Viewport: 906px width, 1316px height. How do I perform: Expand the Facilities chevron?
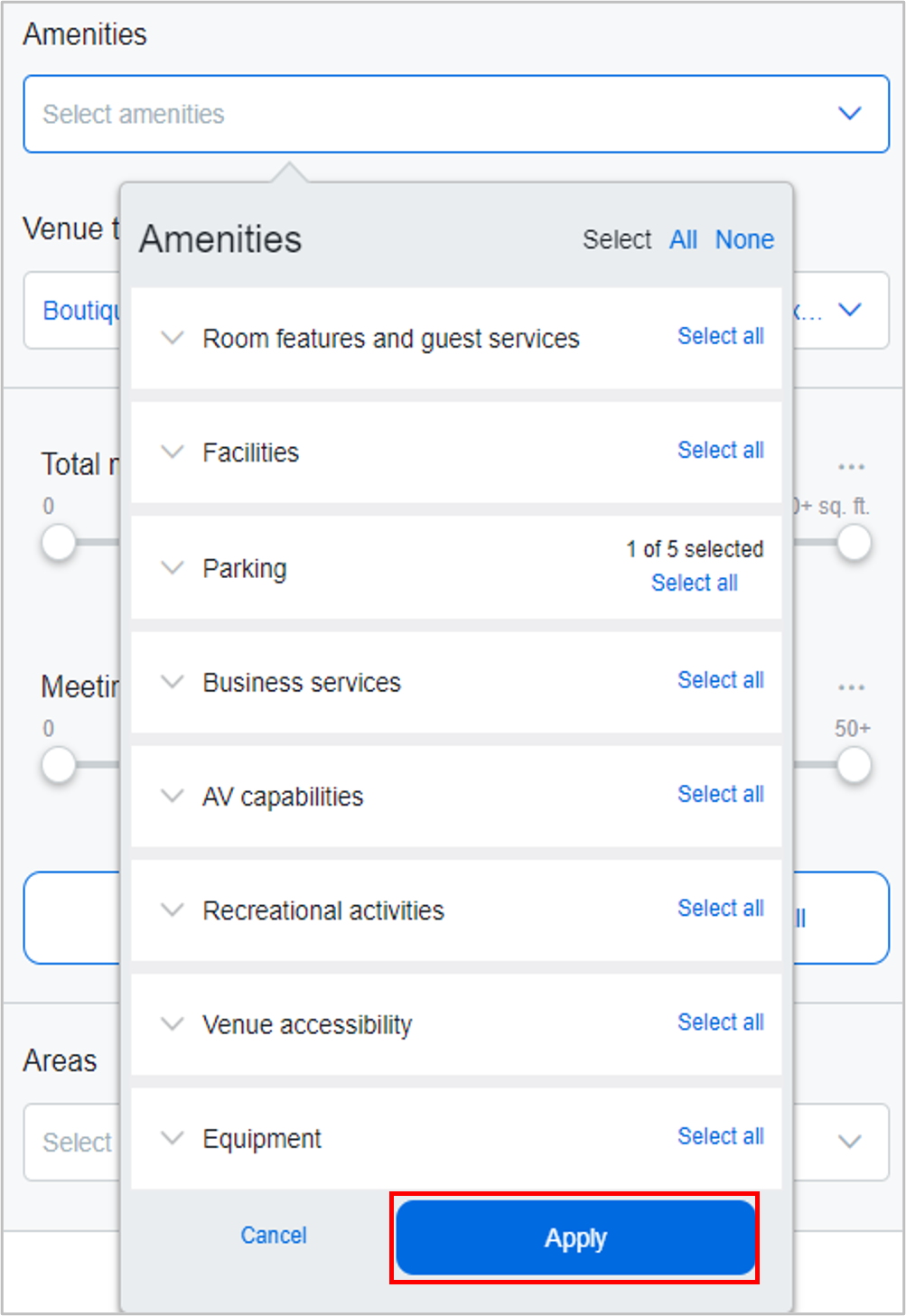pyautogui.click(x=173, y=453)
